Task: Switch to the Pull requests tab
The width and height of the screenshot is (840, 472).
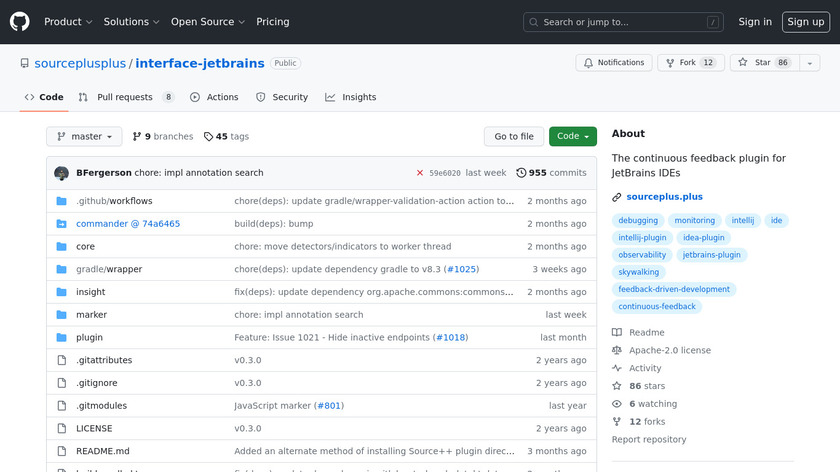Action: [125, 97]
